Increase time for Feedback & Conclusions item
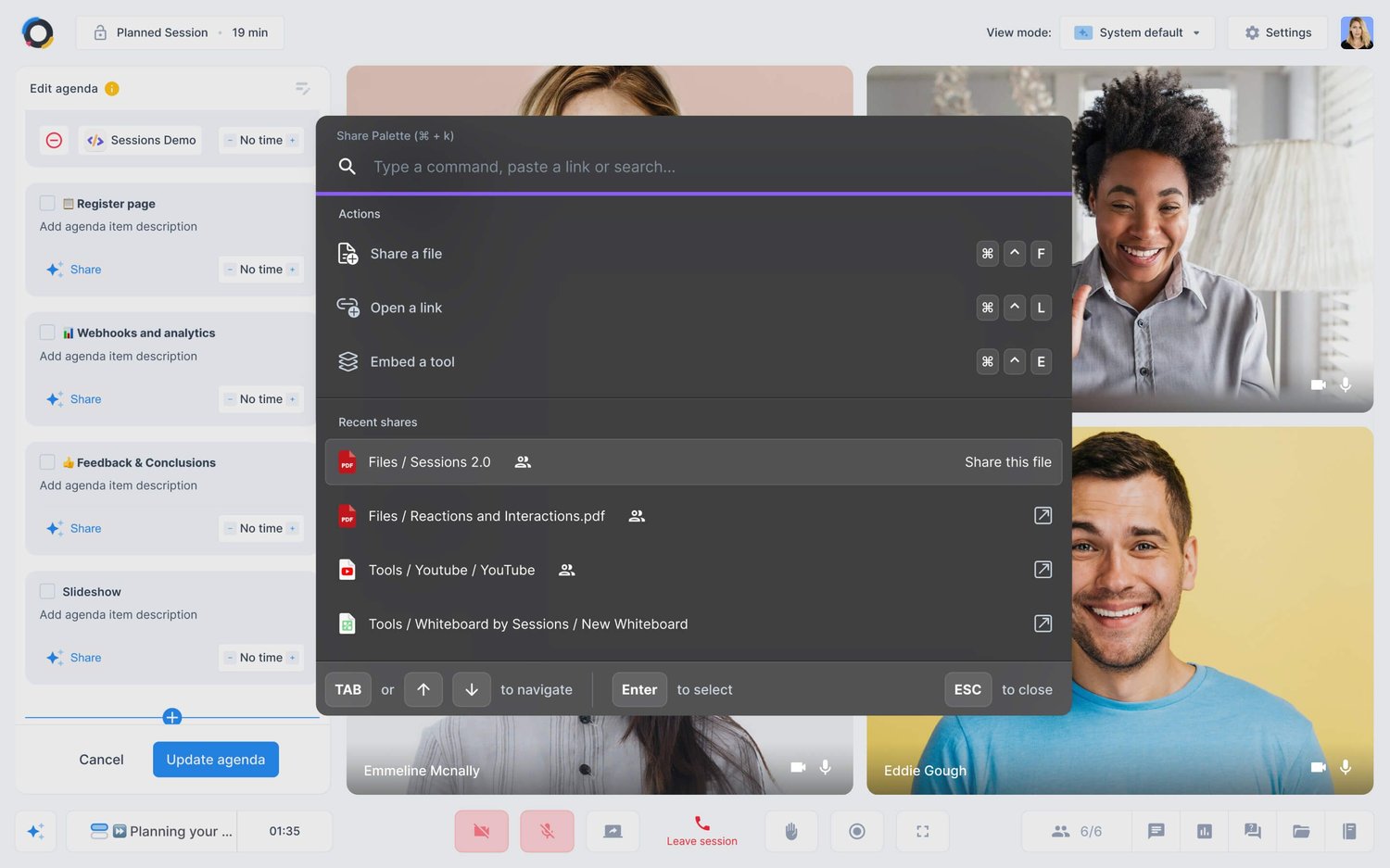Screen dimensions: 1390x868 pyautogui.click(x=293, y=528)
